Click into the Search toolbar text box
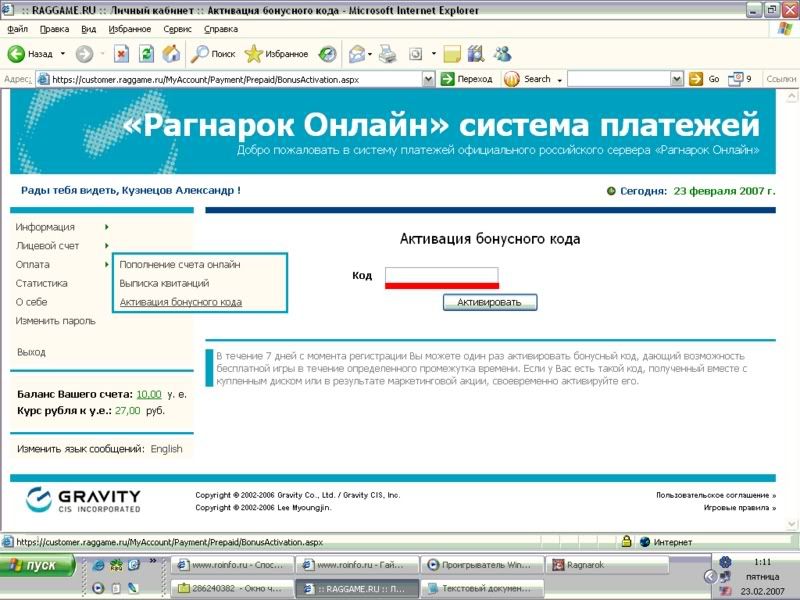The height and width of the screenshot is (600, 800). 619,79
